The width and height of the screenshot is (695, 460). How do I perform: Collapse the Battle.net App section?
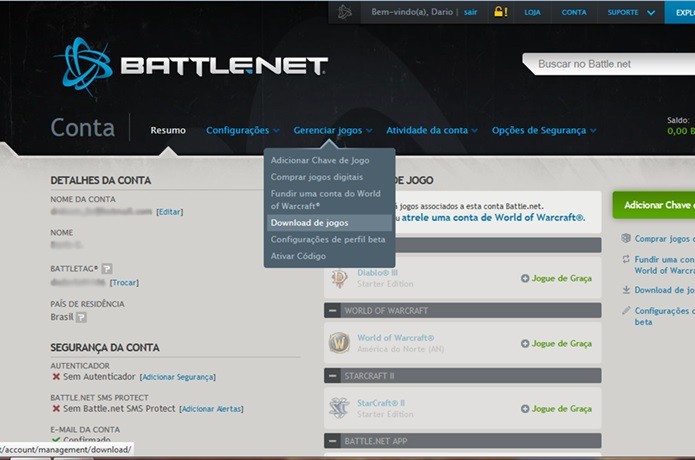pos(332,441)
